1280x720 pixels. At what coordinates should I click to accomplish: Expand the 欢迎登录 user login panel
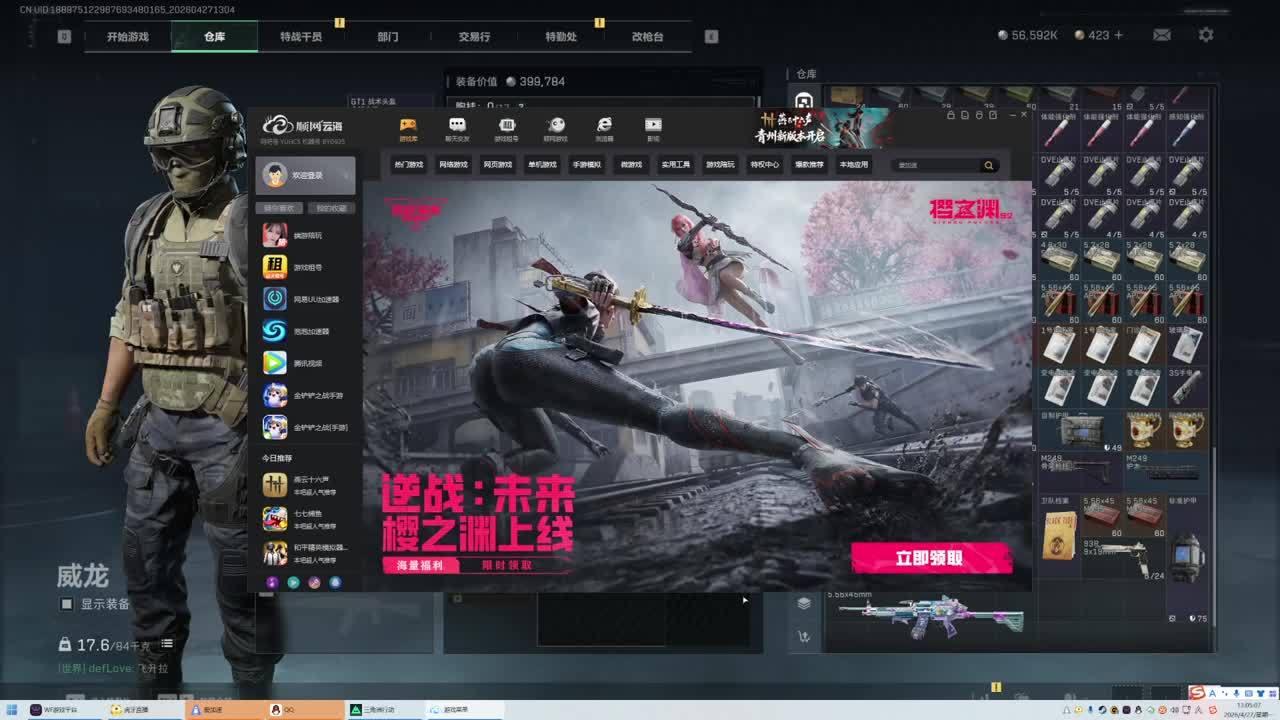[x=305, y=175]
